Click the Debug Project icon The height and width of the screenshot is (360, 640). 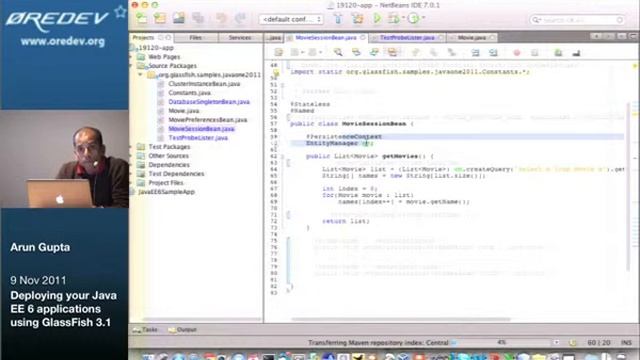tap(393, 18)
